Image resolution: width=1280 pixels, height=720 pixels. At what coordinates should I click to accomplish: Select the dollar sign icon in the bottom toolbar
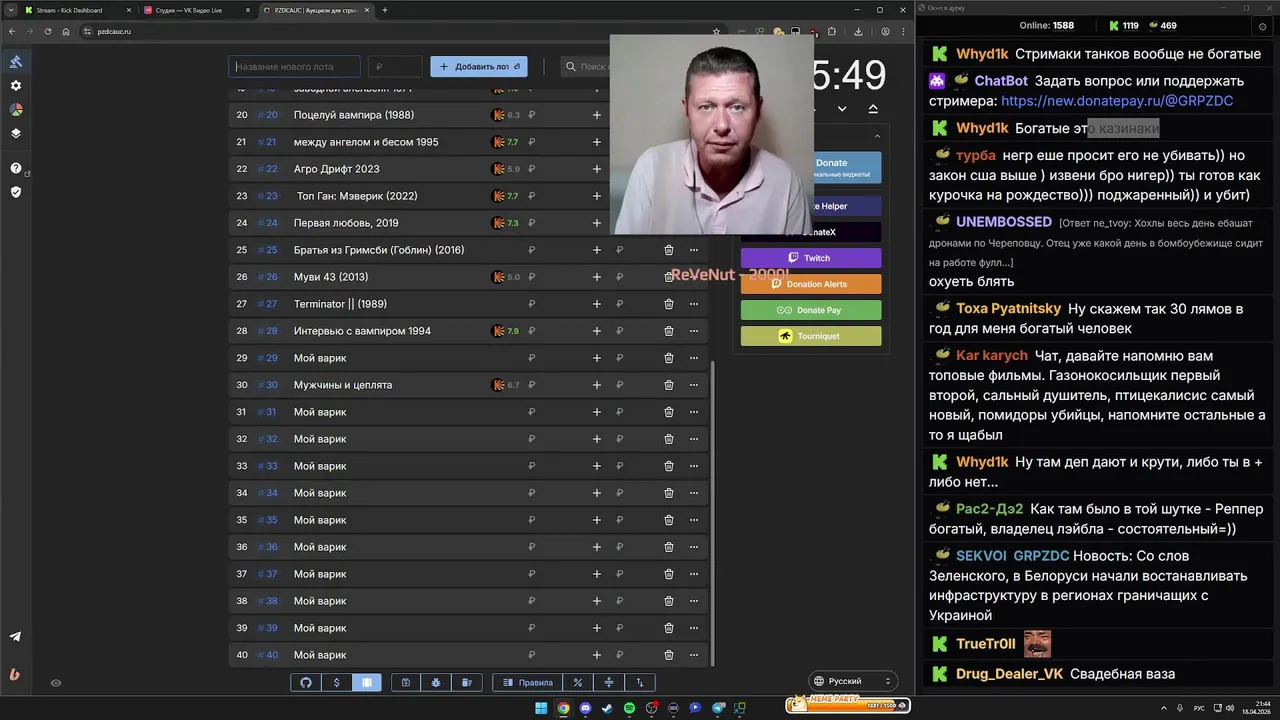click(336, 682)
